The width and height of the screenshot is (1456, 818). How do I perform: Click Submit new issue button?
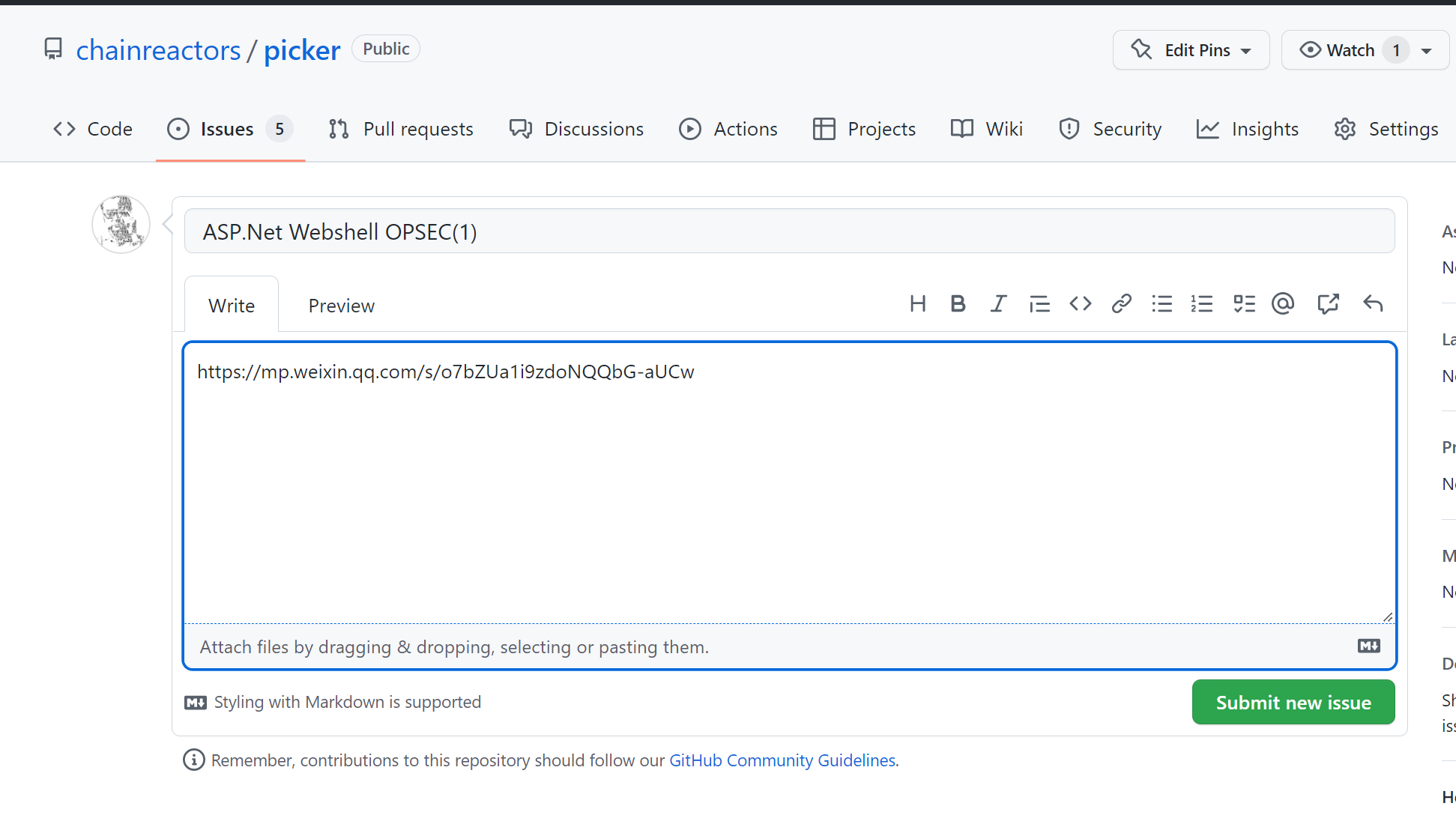pos(1293,703)
